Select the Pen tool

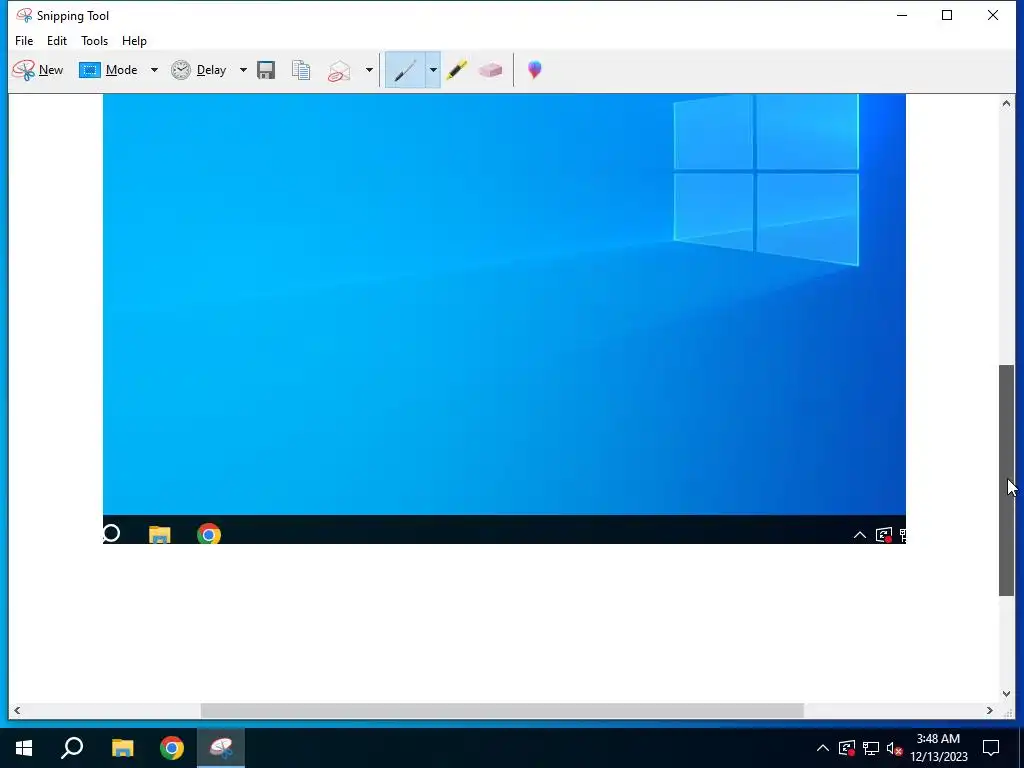pos(405,70)
